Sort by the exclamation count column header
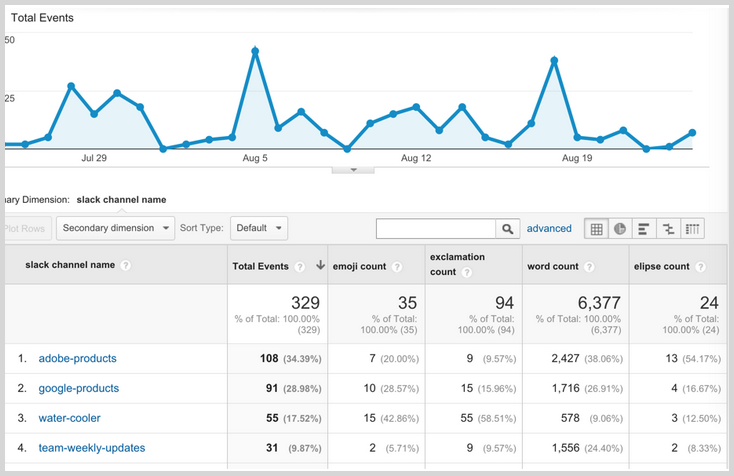This screenshot has width=734, height=476. pos(457,264)
